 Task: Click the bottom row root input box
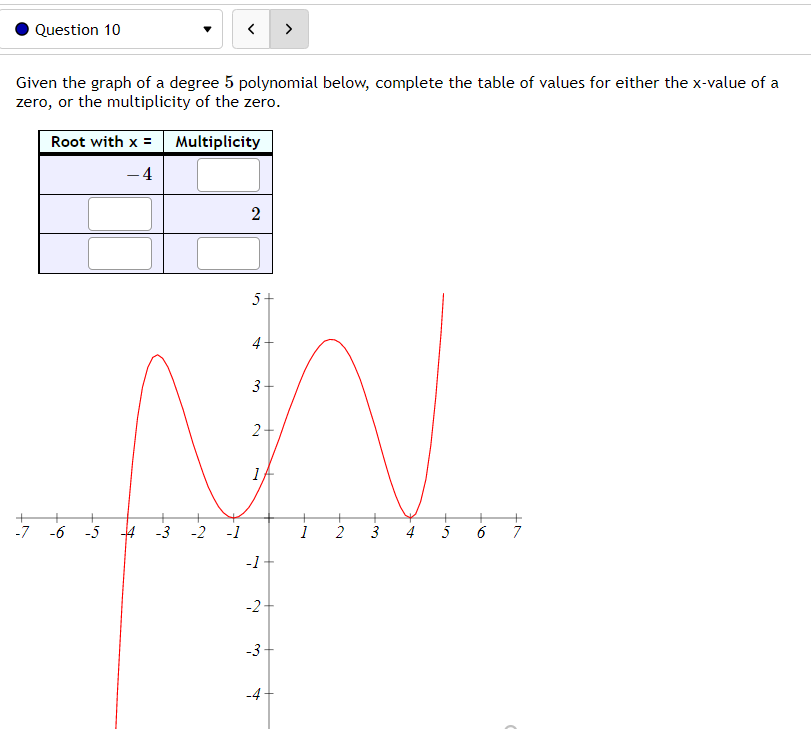click(x=120, y=252)
